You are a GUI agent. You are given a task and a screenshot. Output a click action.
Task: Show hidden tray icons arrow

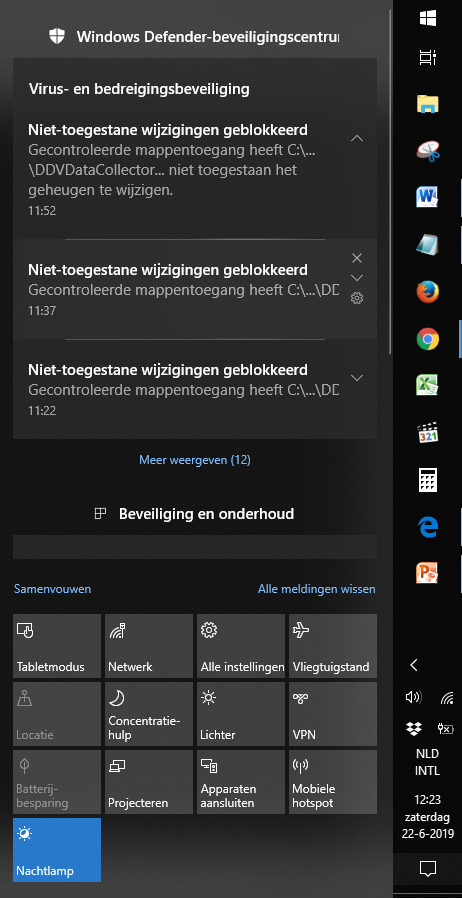pos(414,665)
